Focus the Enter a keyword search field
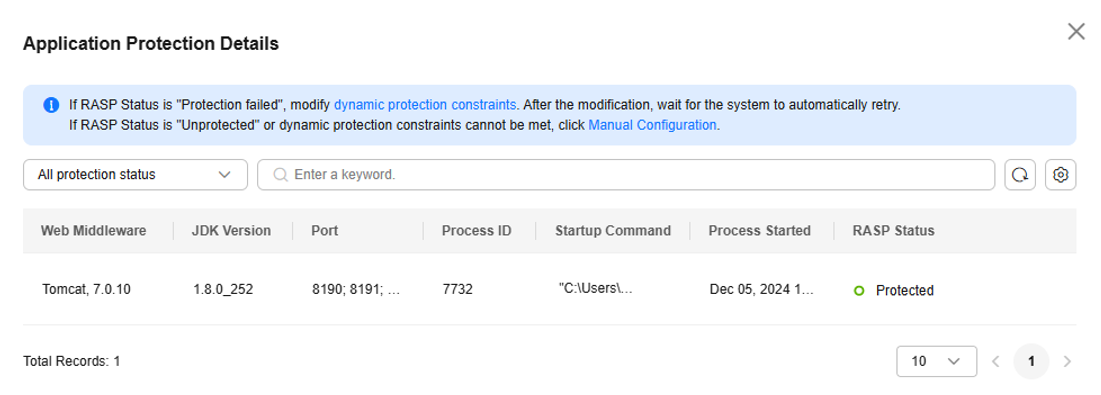The image size is (1101, 395). [x=626, y=175]
